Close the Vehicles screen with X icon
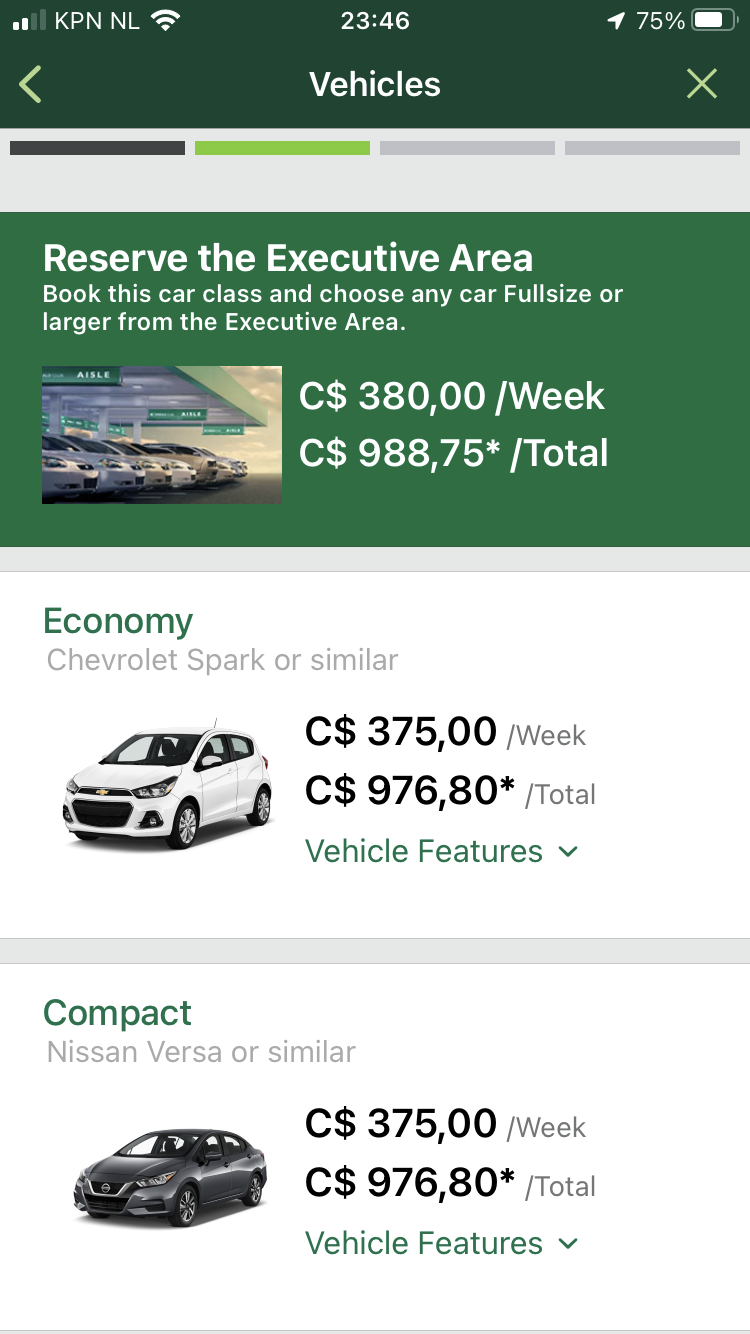 (702, 85)
